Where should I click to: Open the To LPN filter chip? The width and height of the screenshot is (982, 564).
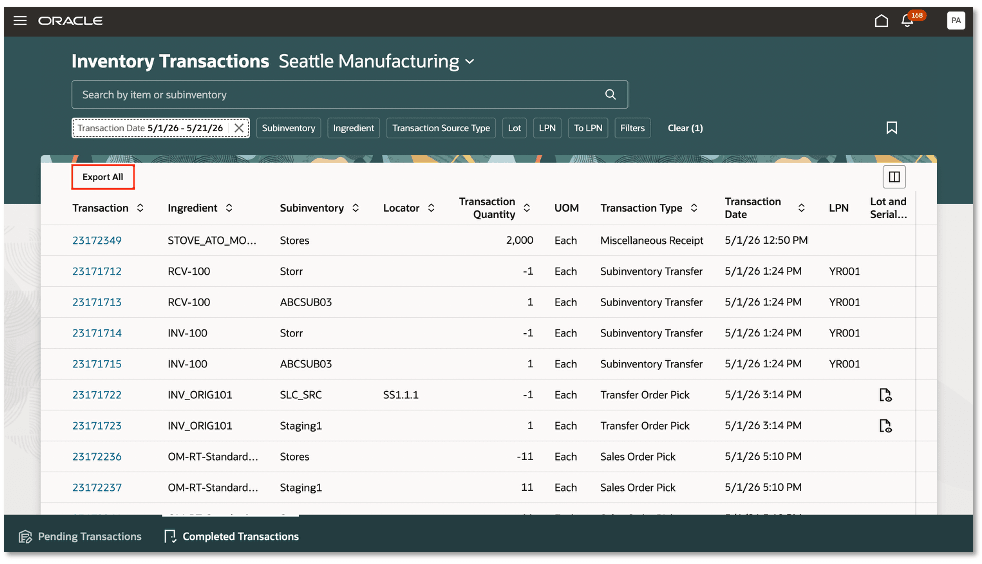[588, 128]
